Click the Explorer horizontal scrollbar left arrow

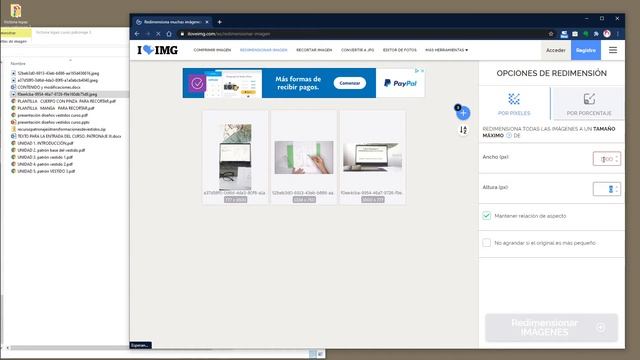[x=8, y=348]
